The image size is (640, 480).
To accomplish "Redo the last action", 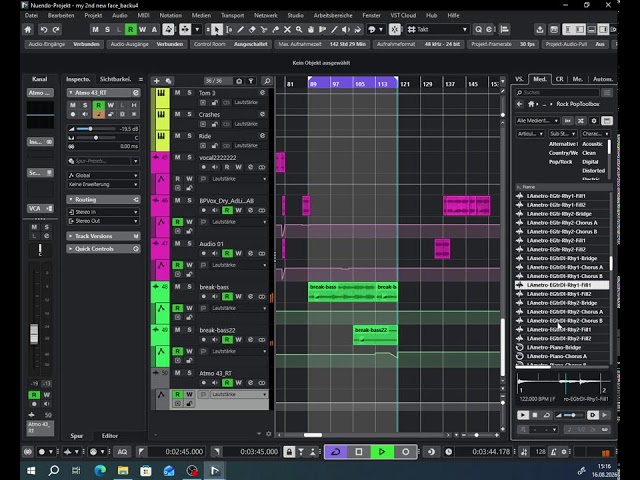I will pos(56,29).
